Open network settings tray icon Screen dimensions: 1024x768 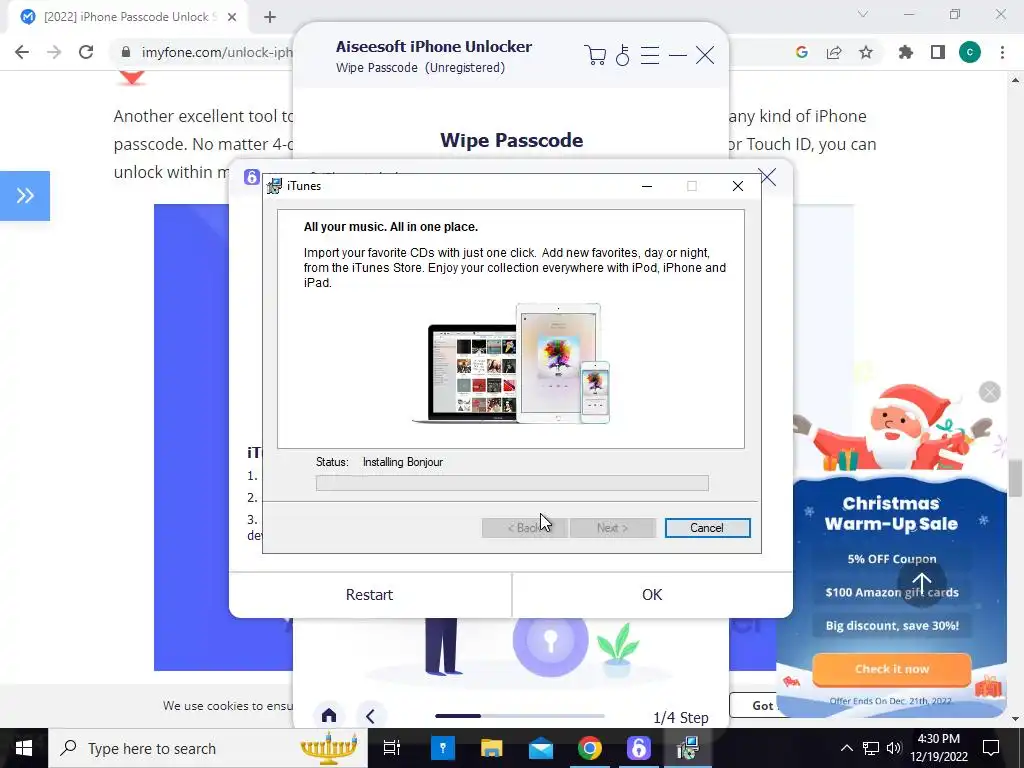point(871,748)
